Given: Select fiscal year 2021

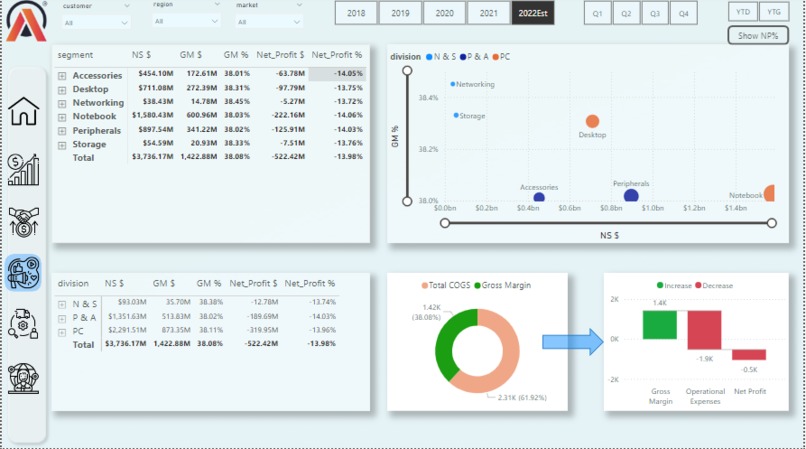Looking at the screenshot, I should tap(488, 13).
